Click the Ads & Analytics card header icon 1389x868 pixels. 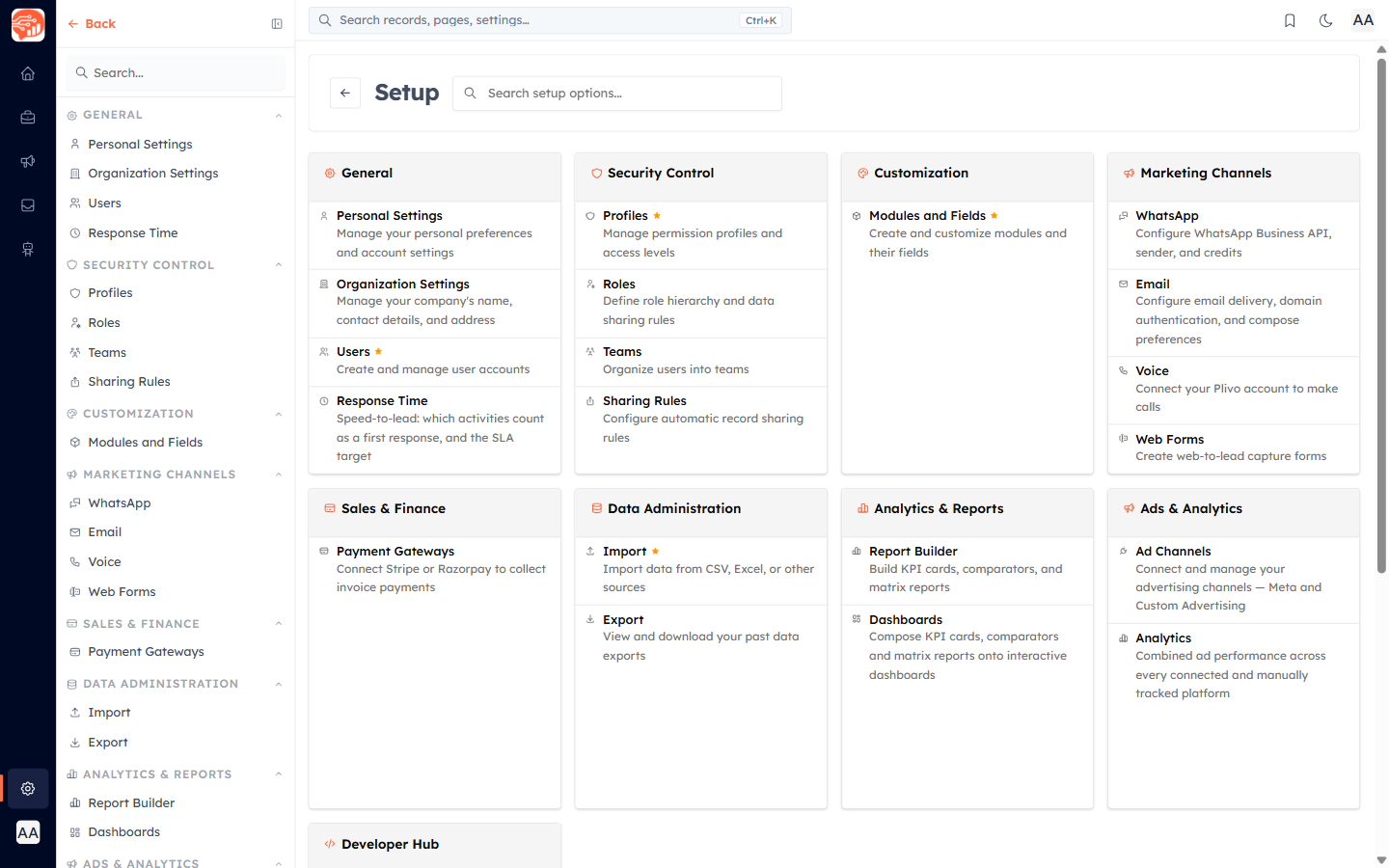tap(1129, 508)
